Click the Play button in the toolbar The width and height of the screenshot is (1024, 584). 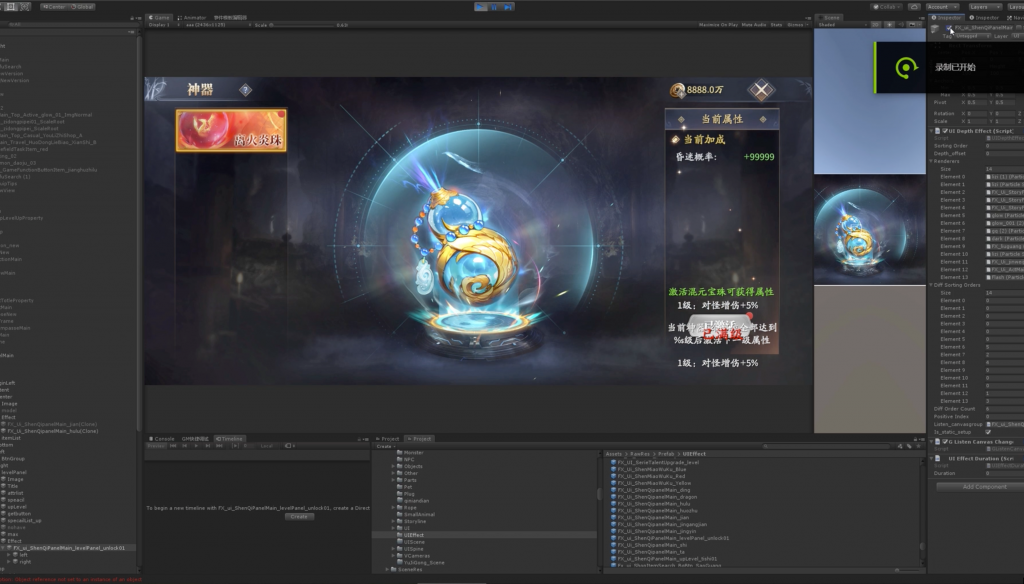pos(481,7)
